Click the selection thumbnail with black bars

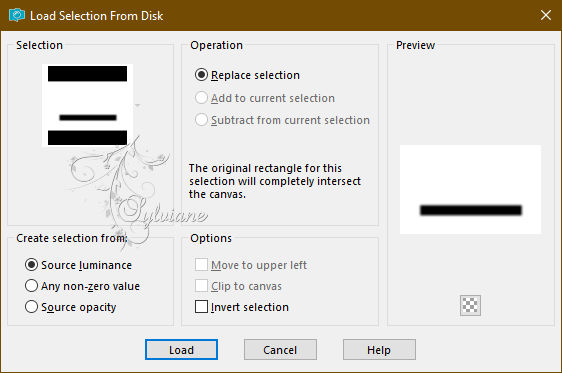pyautogui.click(x=87, y=105)
